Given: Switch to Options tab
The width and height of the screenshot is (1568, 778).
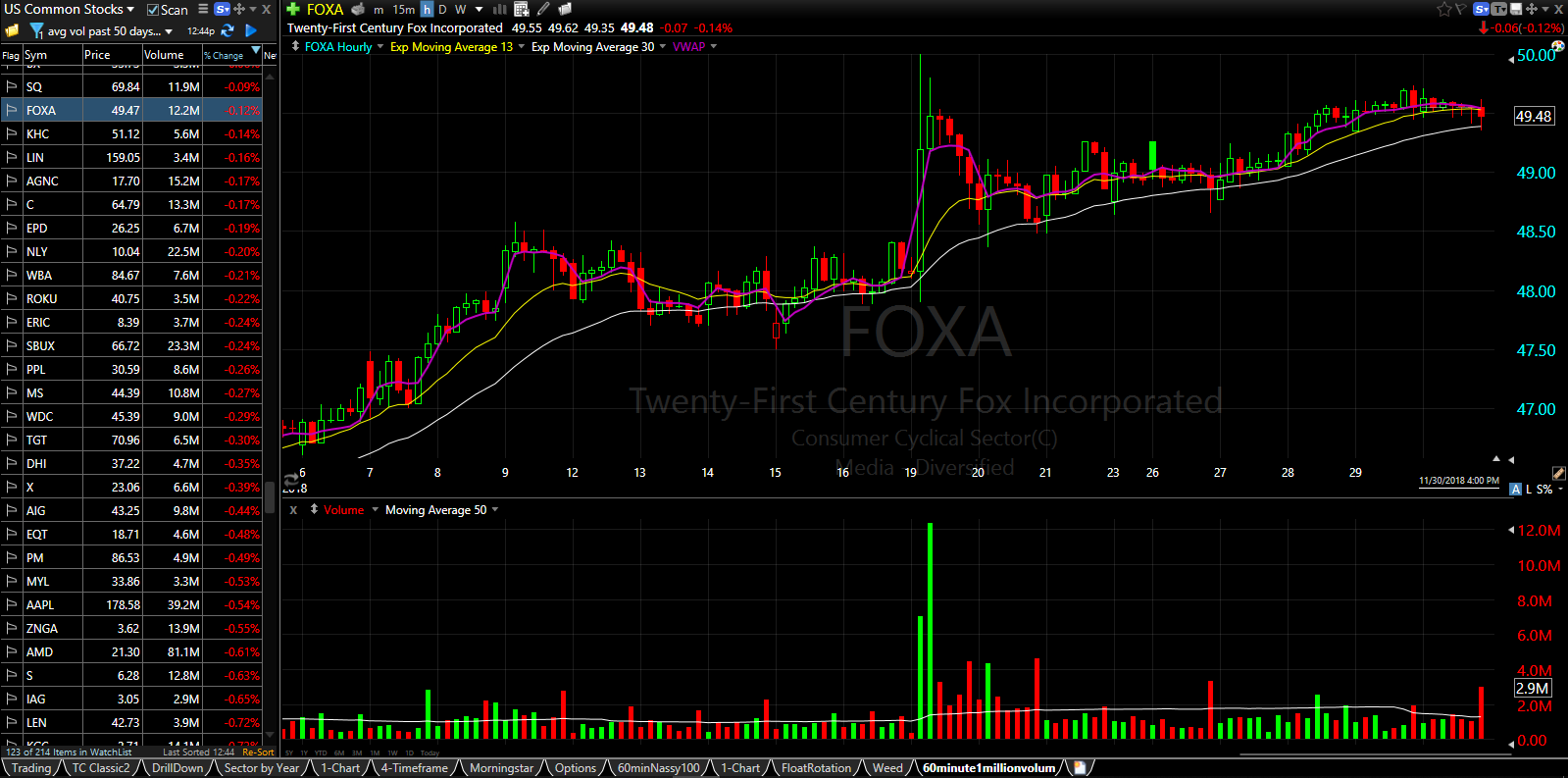Looking at the screenshot, I should (x=576, y=768).
